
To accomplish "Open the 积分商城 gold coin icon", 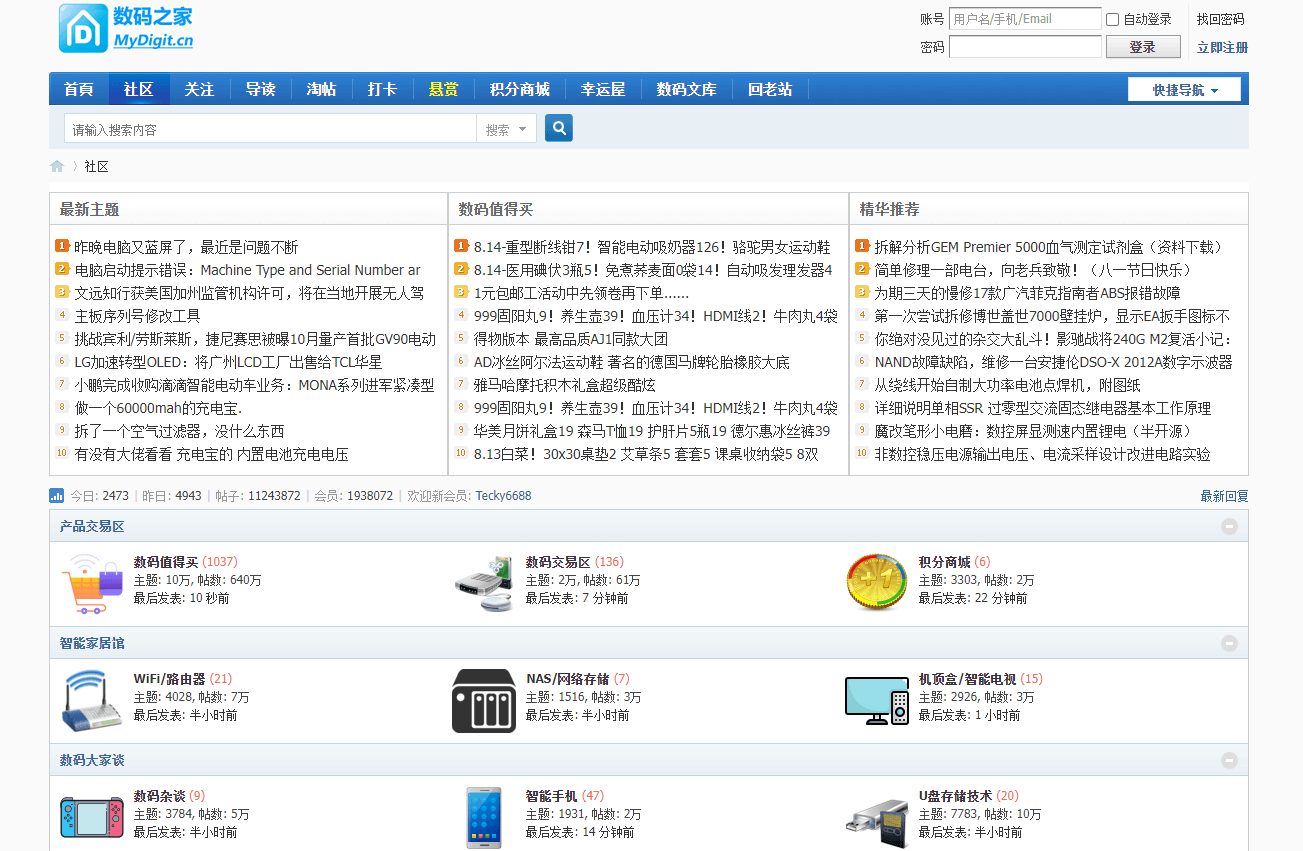I will tap(877, 583).
